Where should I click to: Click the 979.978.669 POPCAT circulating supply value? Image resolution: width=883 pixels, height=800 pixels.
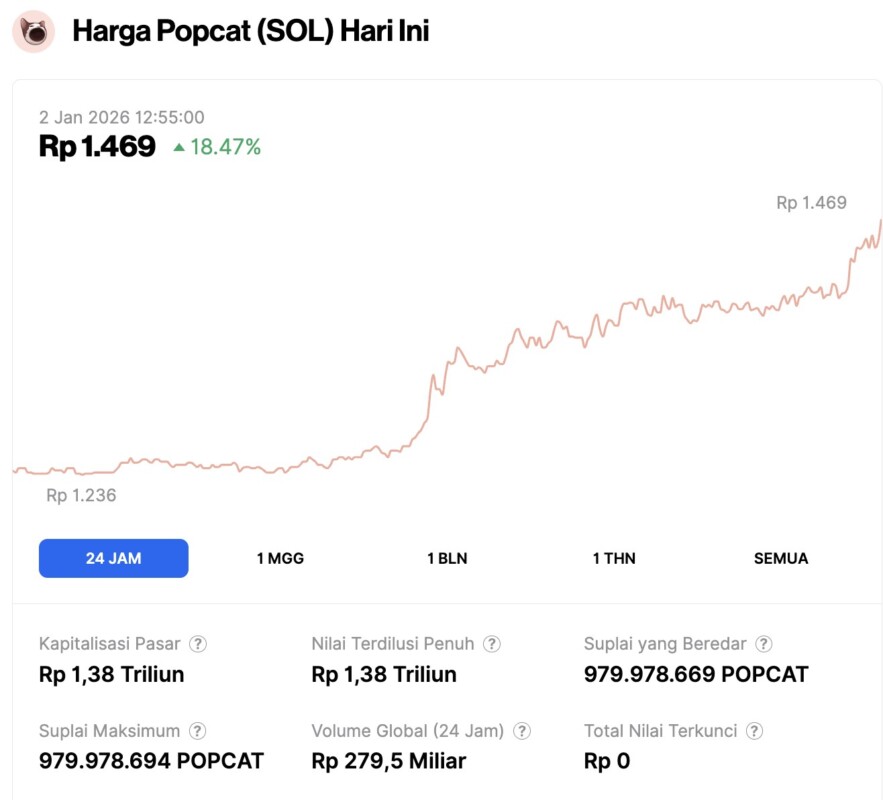pos(696,674)
